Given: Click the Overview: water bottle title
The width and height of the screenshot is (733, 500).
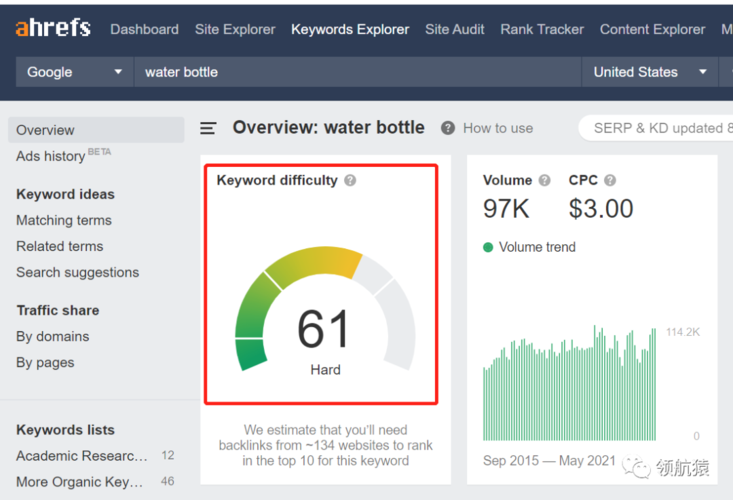Looking at the screenshot, I should [x=329, y=128].
